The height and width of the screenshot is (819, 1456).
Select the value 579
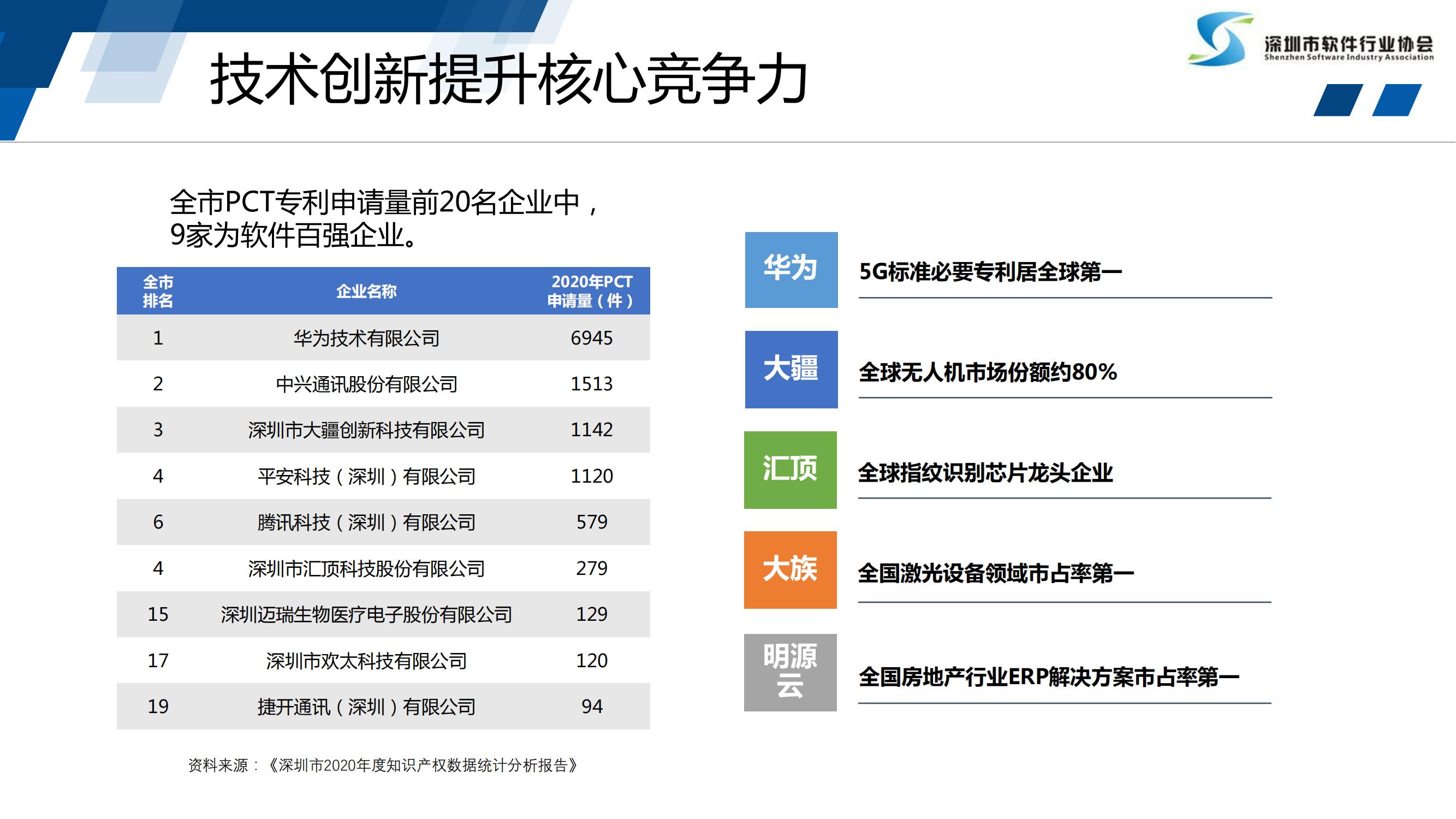click(x=591, y=523)
